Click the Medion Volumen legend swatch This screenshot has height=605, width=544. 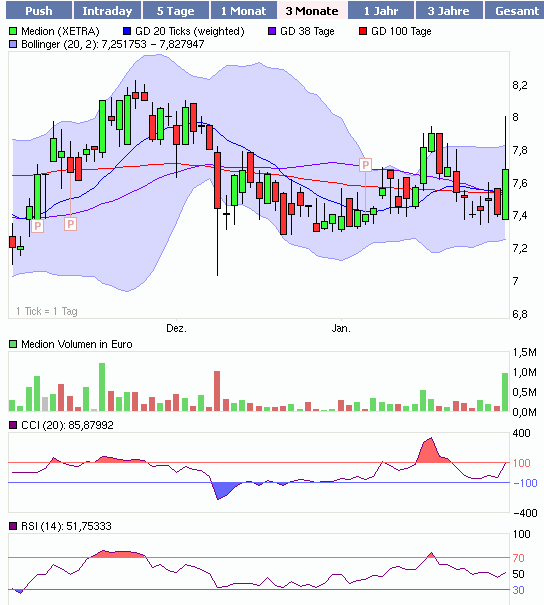click(x=13, y=344)
